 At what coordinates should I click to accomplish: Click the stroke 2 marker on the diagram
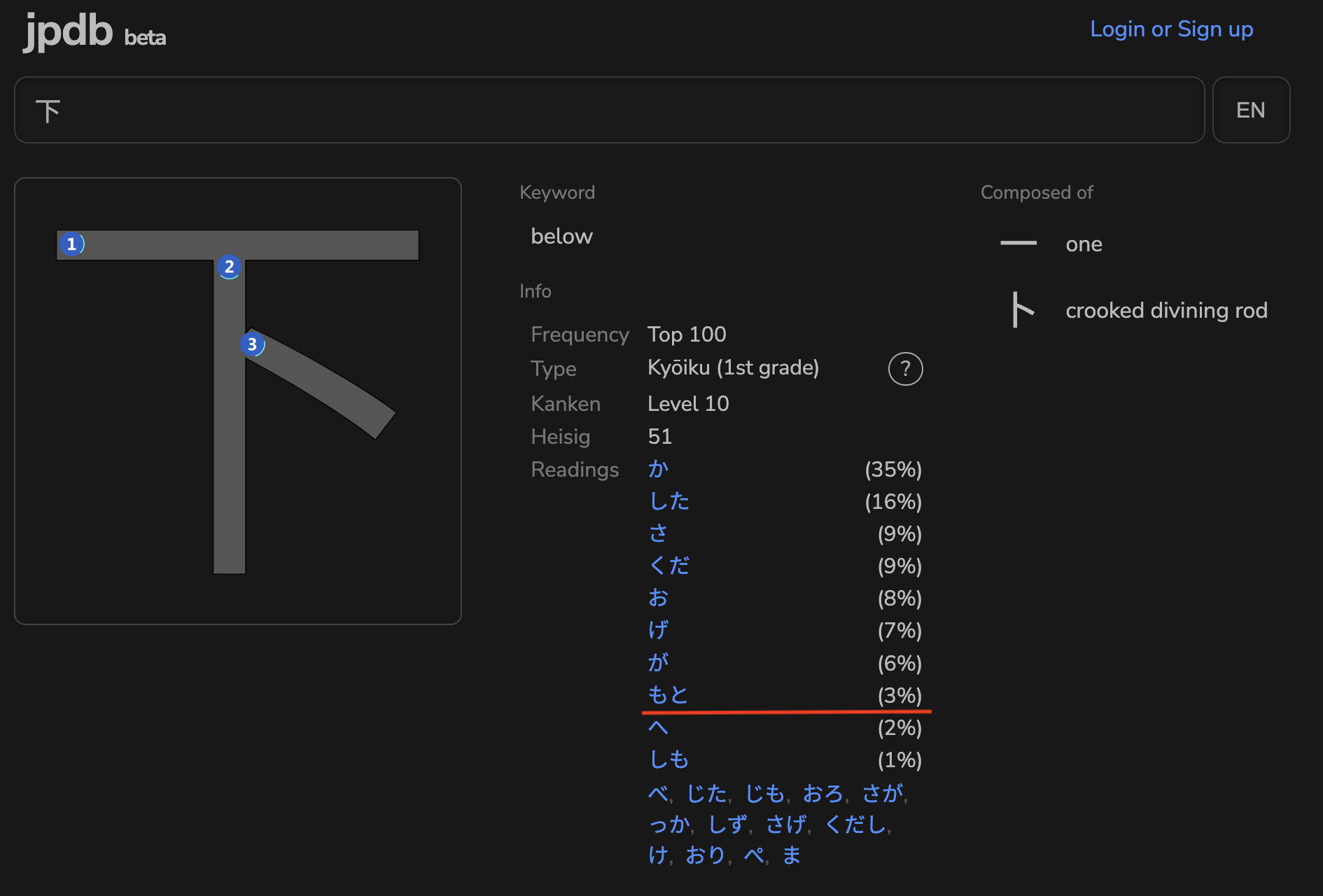click(229, 267)
